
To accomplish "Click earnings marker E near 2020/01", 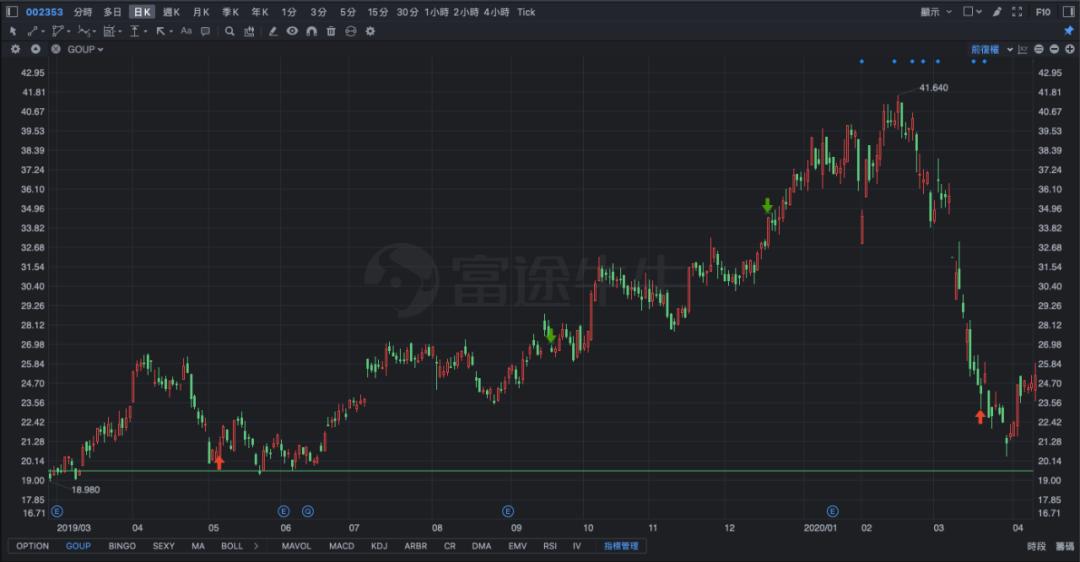I will (x=832, y=511).
